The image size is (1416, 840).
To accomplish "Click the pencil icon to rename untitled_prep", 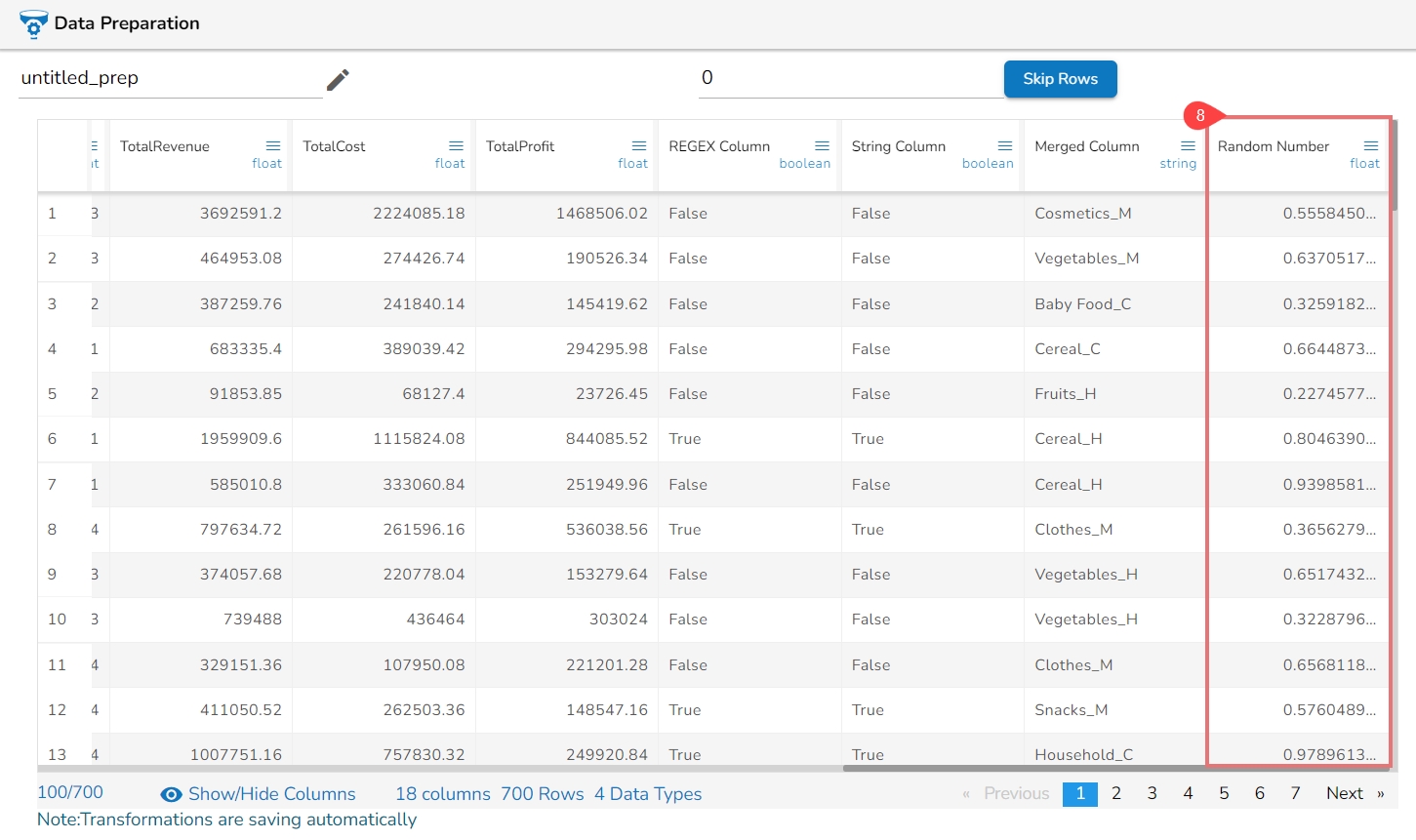I will coord(338,80).
